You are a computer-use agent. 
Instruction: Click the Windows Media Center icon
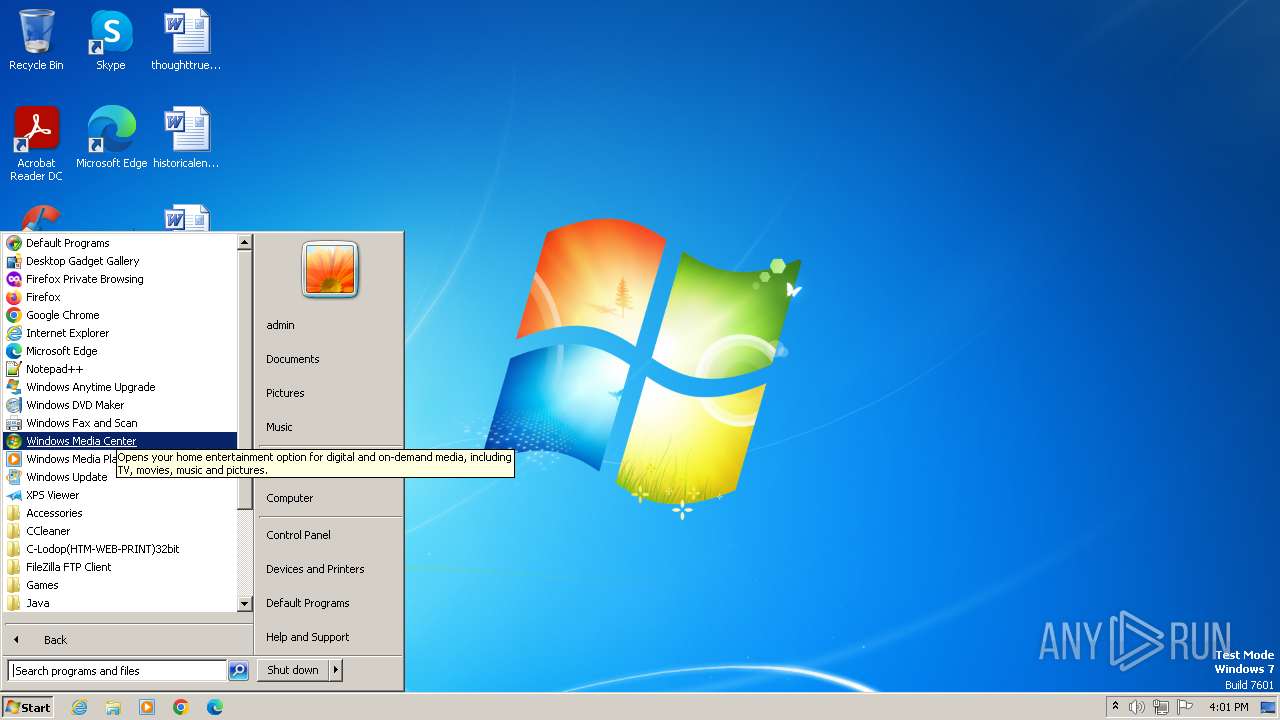(x=14, y=441)
